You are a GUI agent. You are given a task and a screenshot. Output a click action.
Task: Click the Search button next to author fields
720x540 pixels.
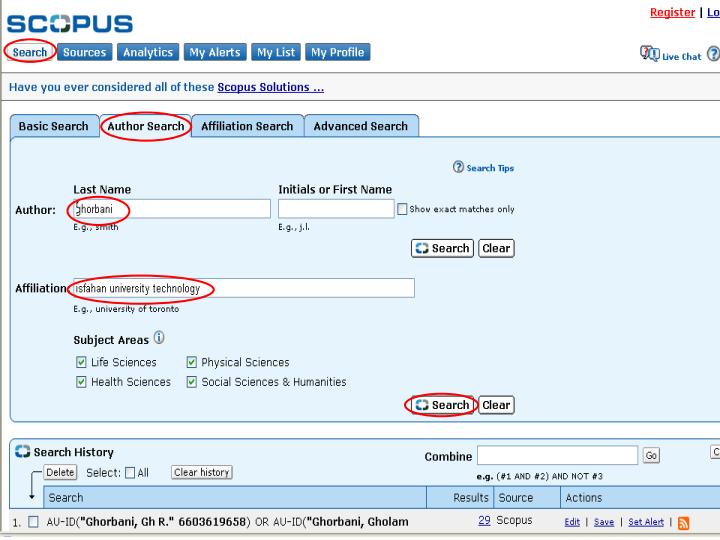pyautogui.click(x=442, y=248)
